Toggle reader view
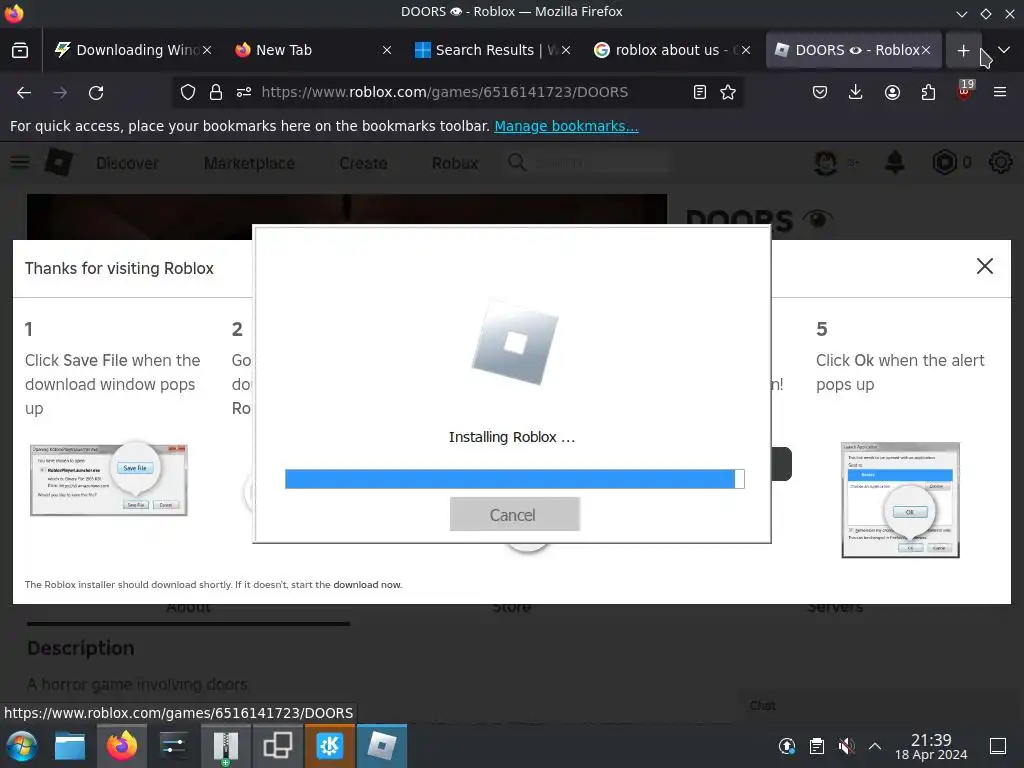 (699, 93)
